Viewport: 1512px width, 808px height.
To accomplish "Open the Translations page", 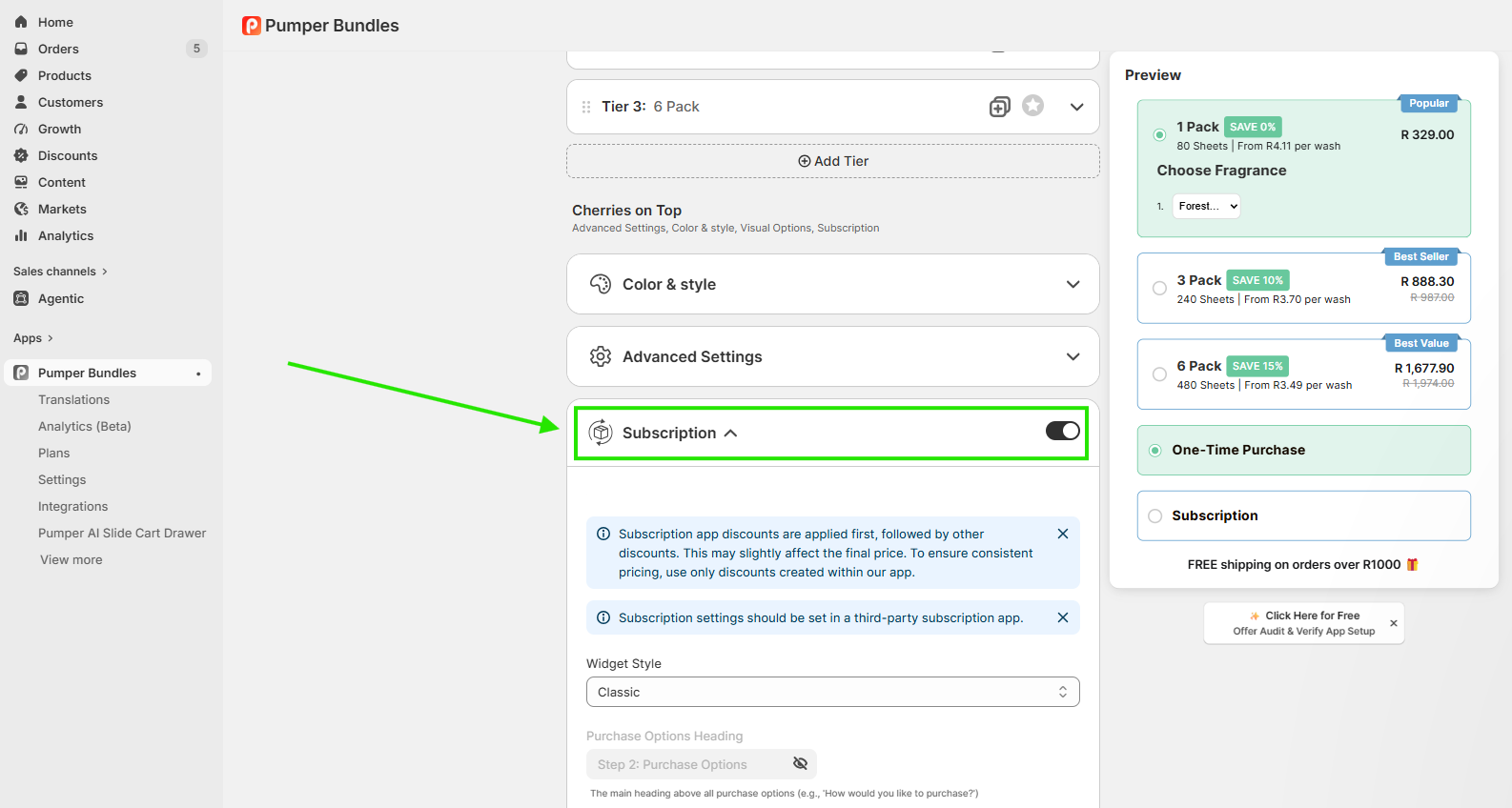I will (73, 399).
